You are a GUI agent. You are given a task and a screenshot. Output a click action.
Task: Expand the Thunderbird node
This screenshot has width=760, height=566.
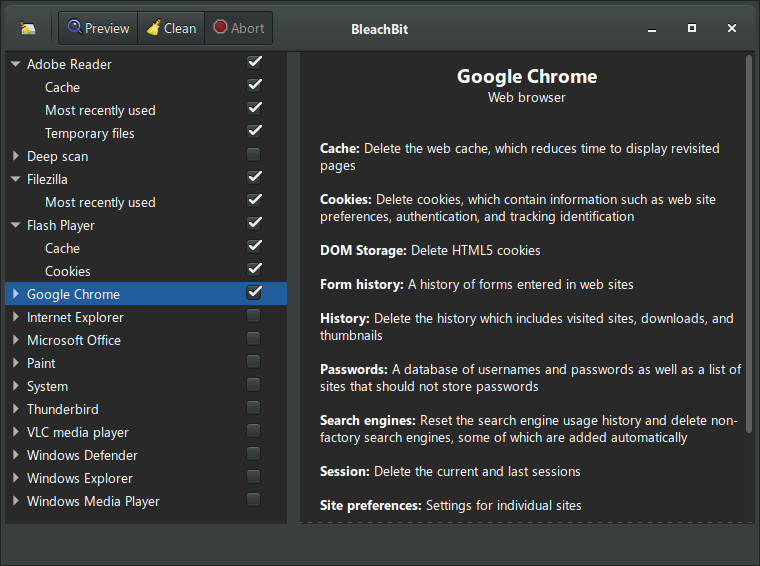pos(16,409)
